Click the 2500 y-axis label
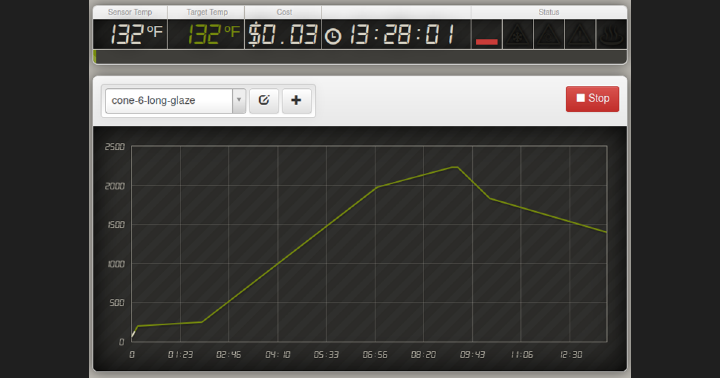The height and width of the screenshot is (378, 720). point(115,147)
